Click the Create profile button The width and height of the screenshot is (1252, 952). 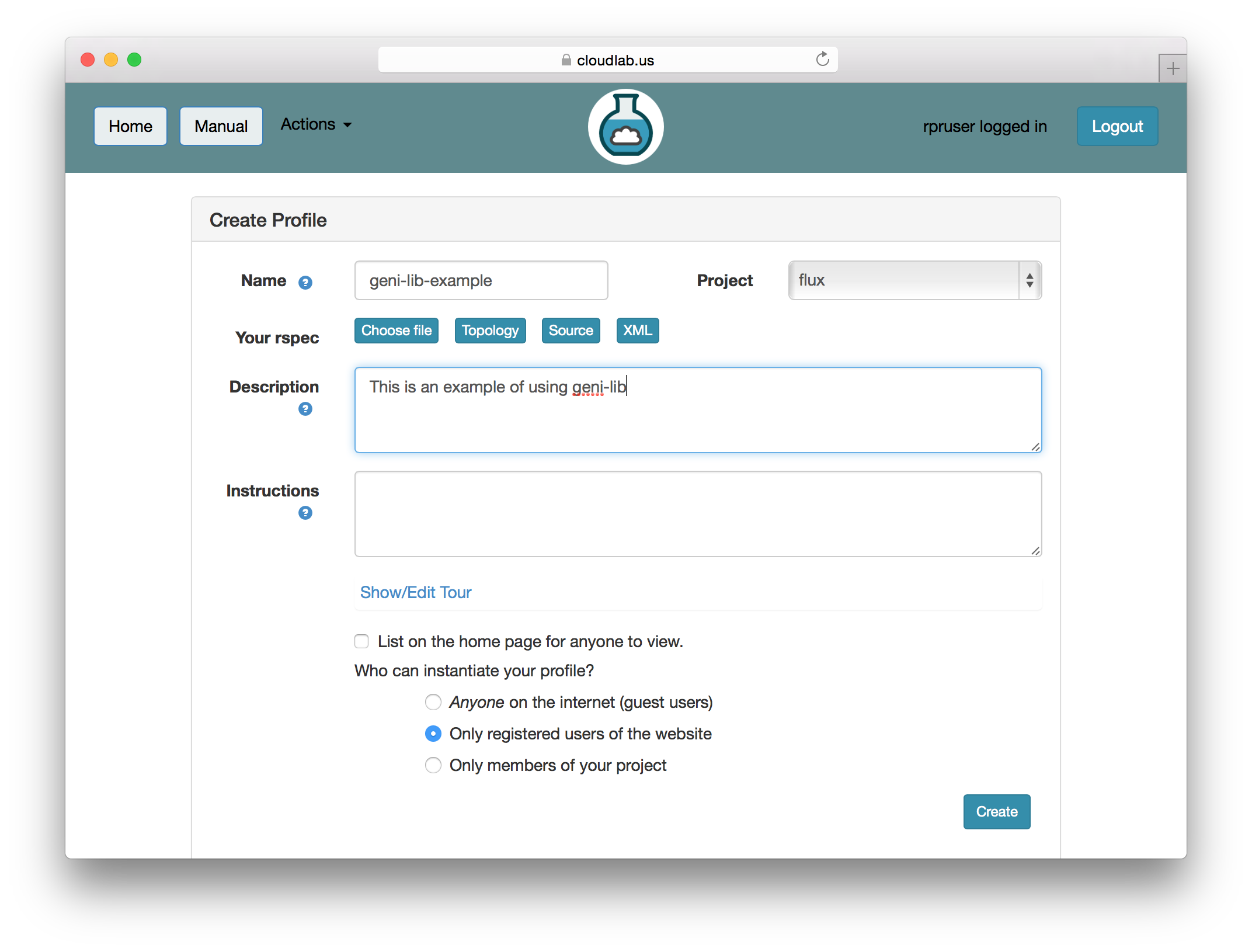pos(996,812)
